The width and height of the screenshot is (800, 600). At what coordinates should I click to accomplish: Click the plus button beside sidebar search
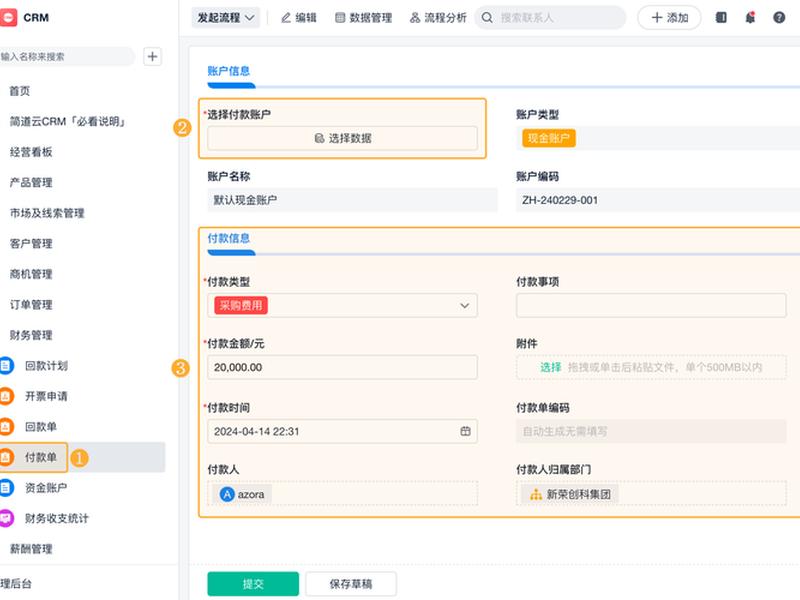[x=152, y=57]
